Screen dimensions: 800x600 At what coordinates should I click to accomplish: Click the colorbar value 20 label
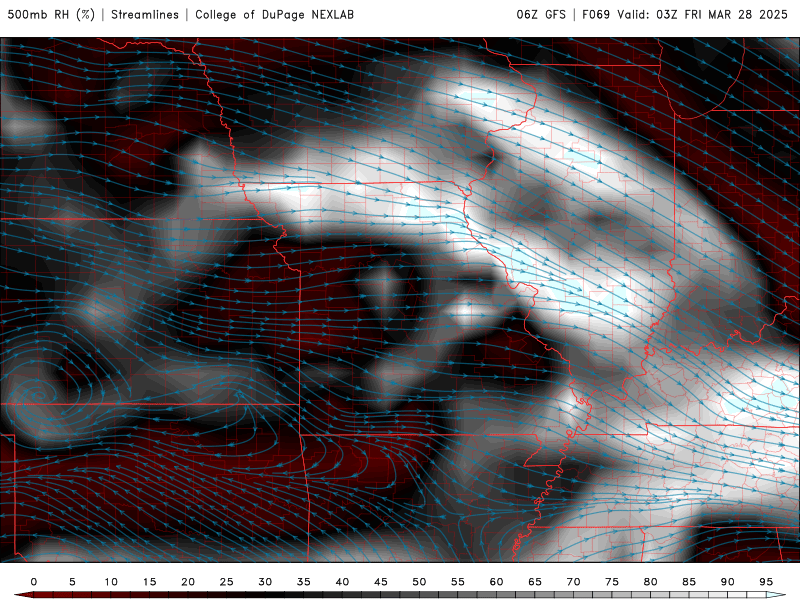pyautogui.click(x=188, y=582)
